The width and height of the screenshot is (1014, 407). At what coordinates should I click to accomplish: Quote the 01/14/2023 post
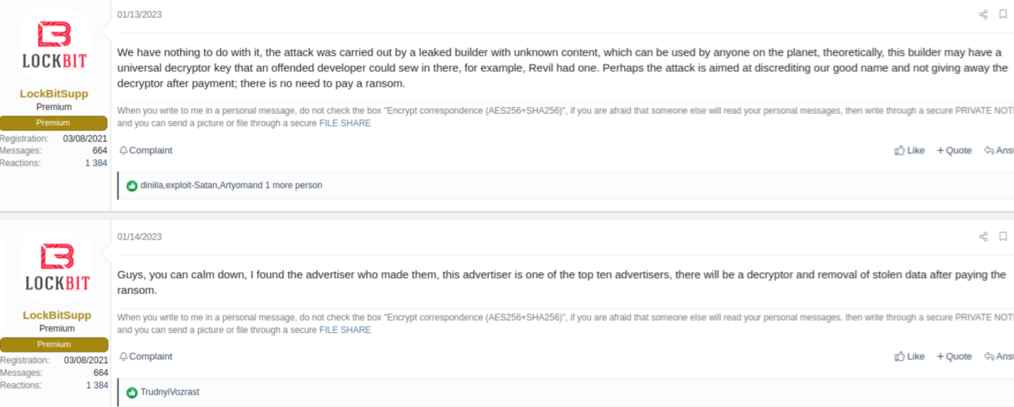(954, 357)
